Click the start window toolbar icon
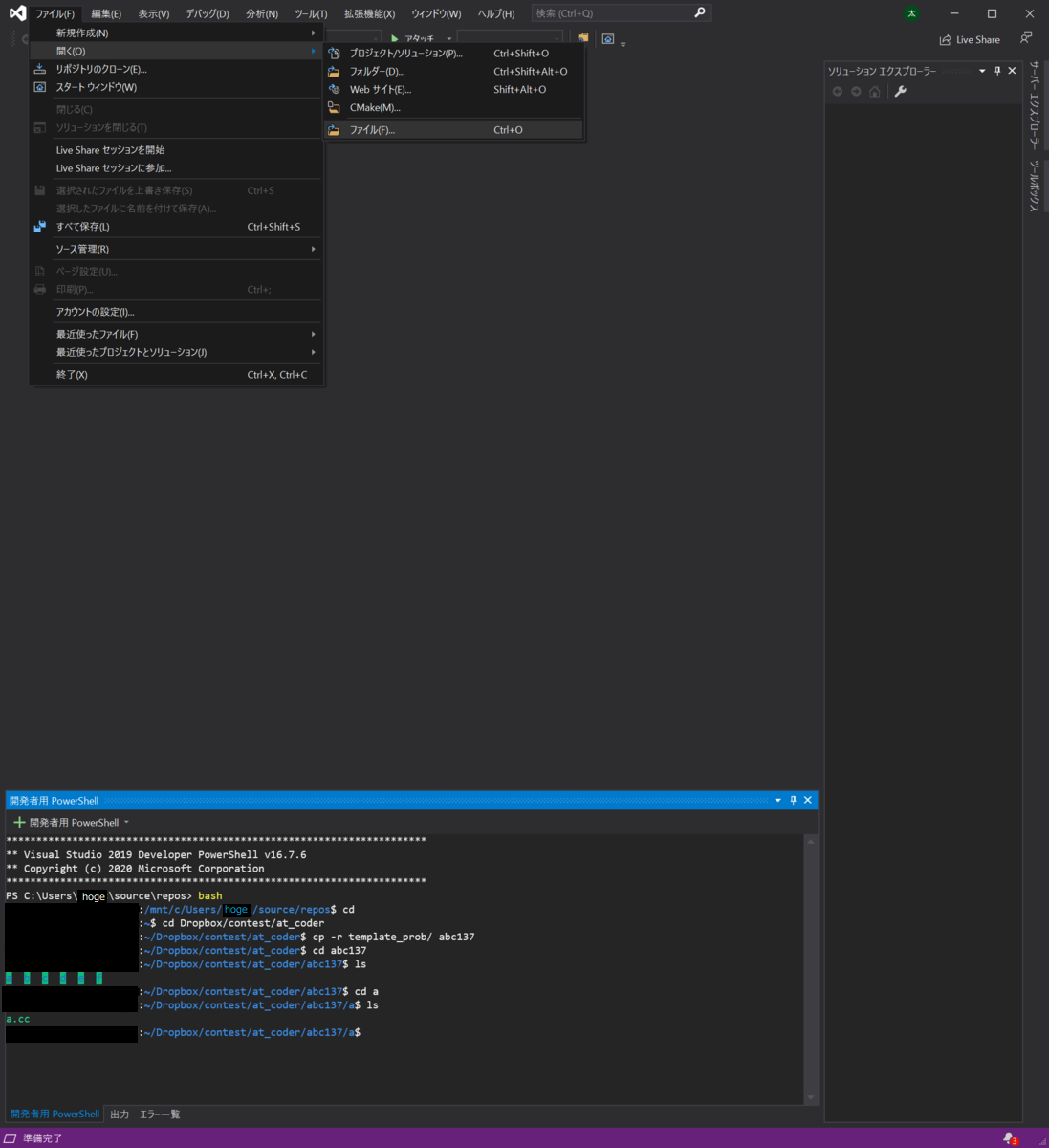Screen dimensions: 1049x1148 click(608, 39)
